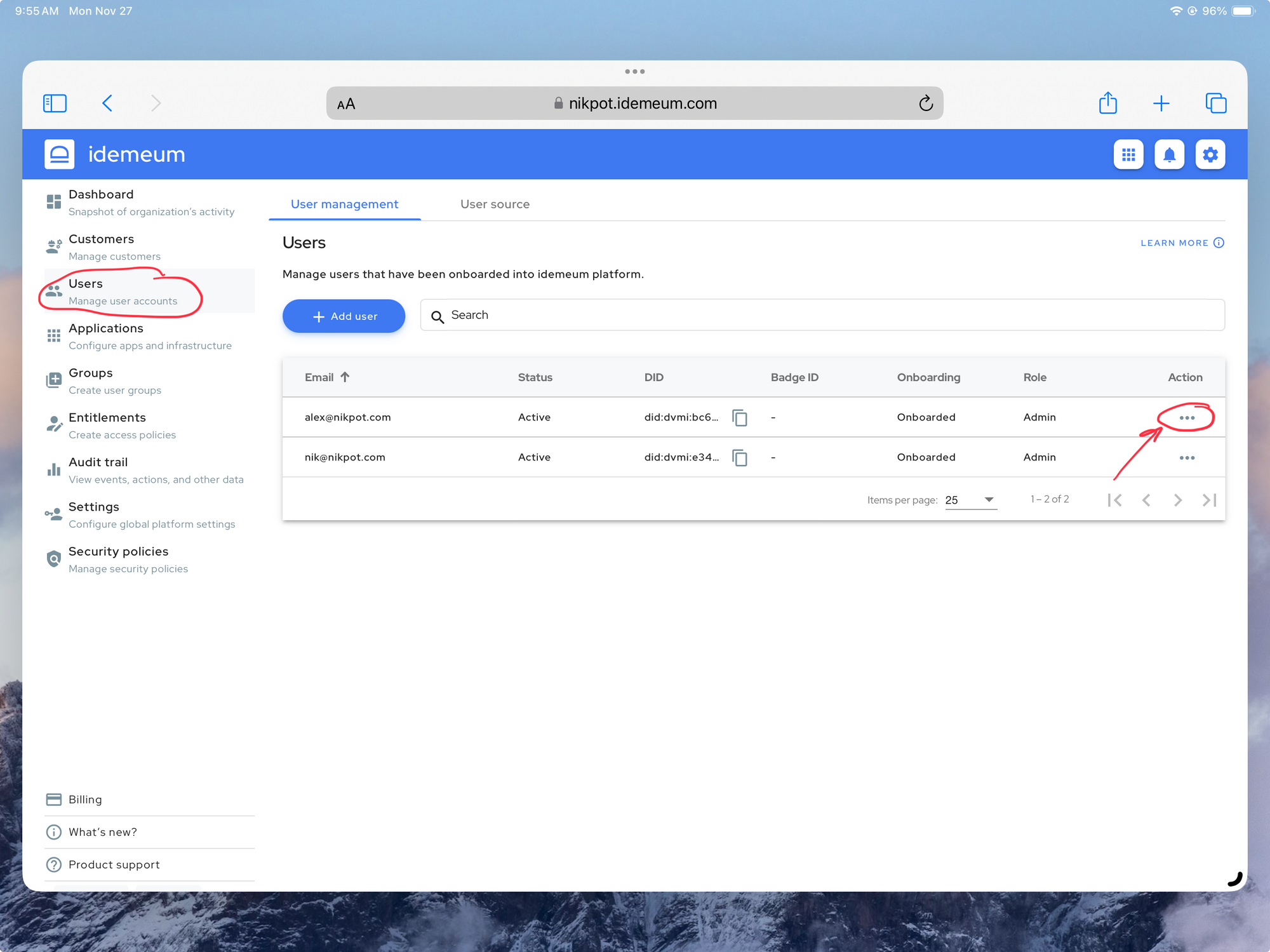
Task: Open action menu for nik@nikpot.com
Action: point(1187,458)
